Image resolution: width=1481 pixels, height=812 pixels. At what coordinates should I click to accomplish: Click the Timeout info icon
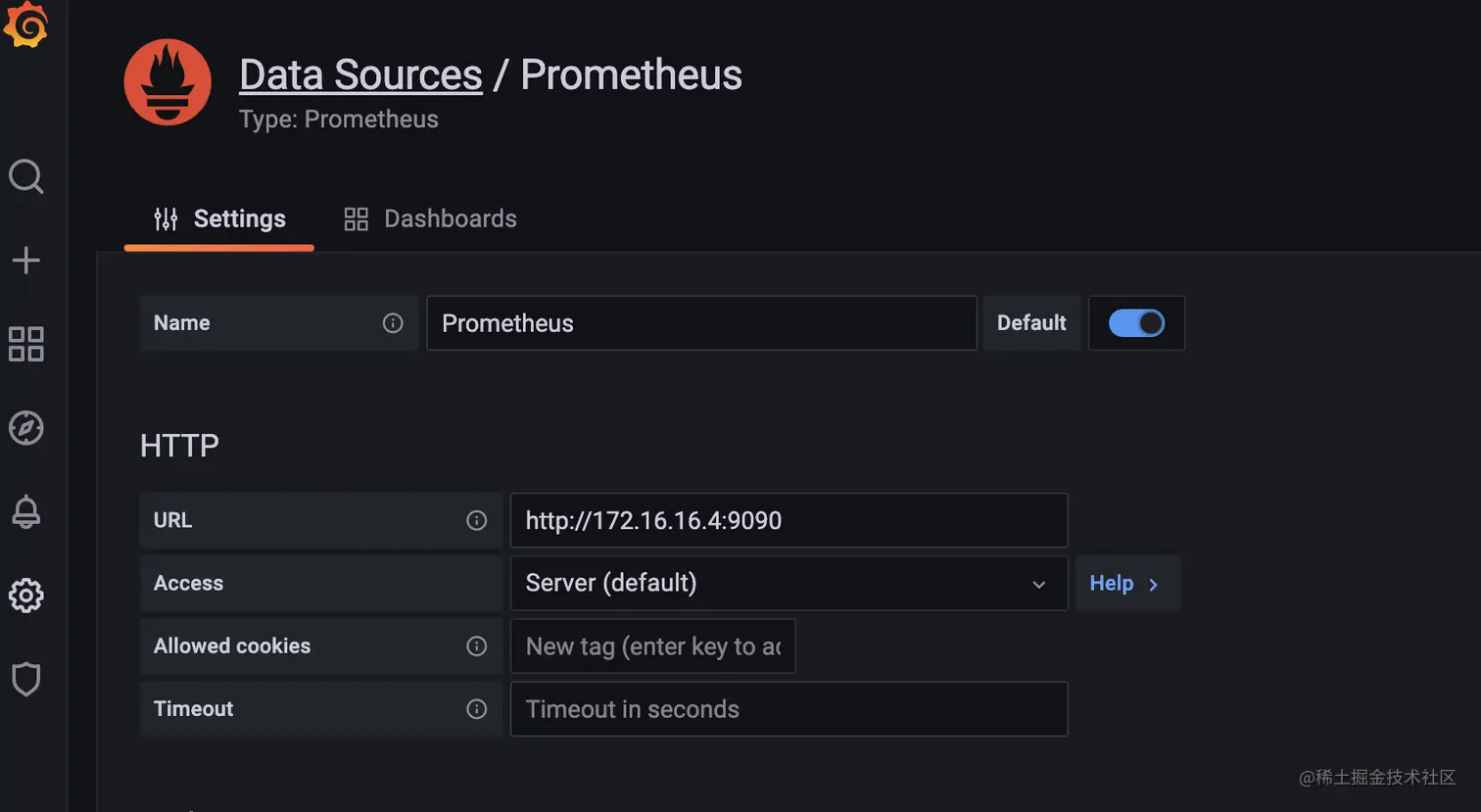click(477, 708)
